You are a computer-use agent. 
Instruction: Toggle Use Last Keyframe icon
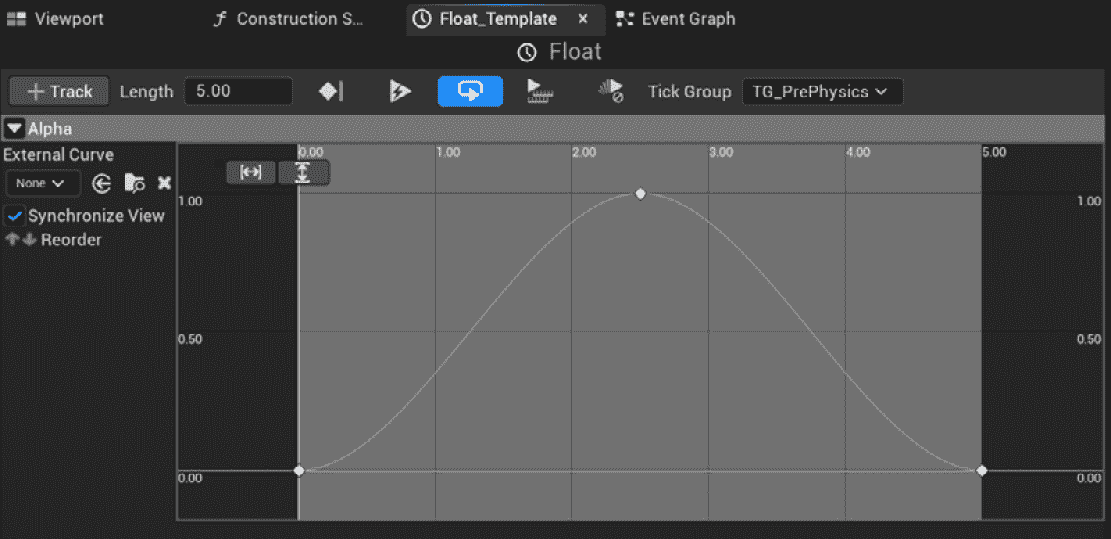click(331, 91)
